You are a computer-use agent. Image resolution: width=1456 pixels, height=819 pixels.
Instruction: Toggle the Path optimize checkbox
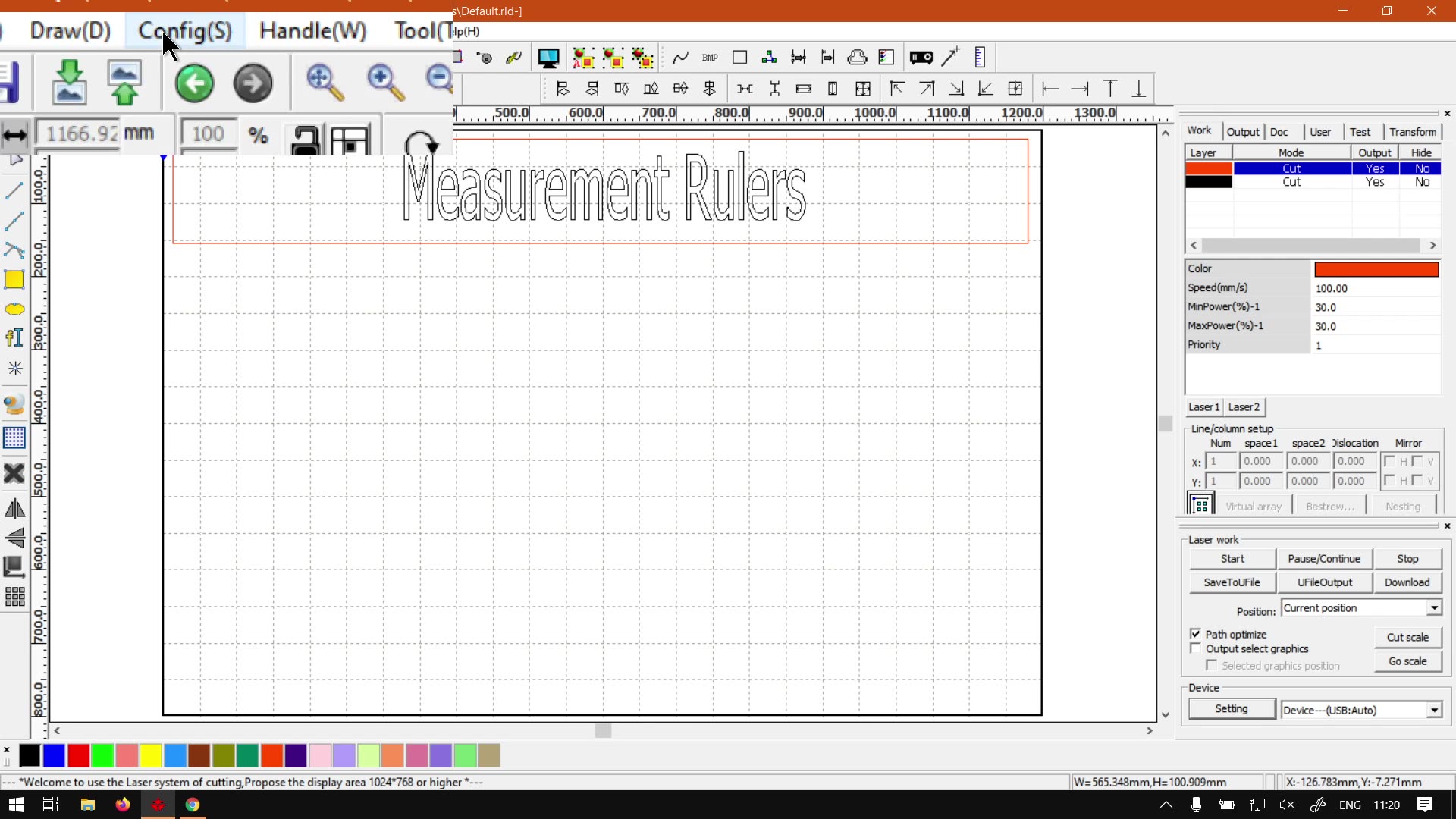coord(1196,634)
